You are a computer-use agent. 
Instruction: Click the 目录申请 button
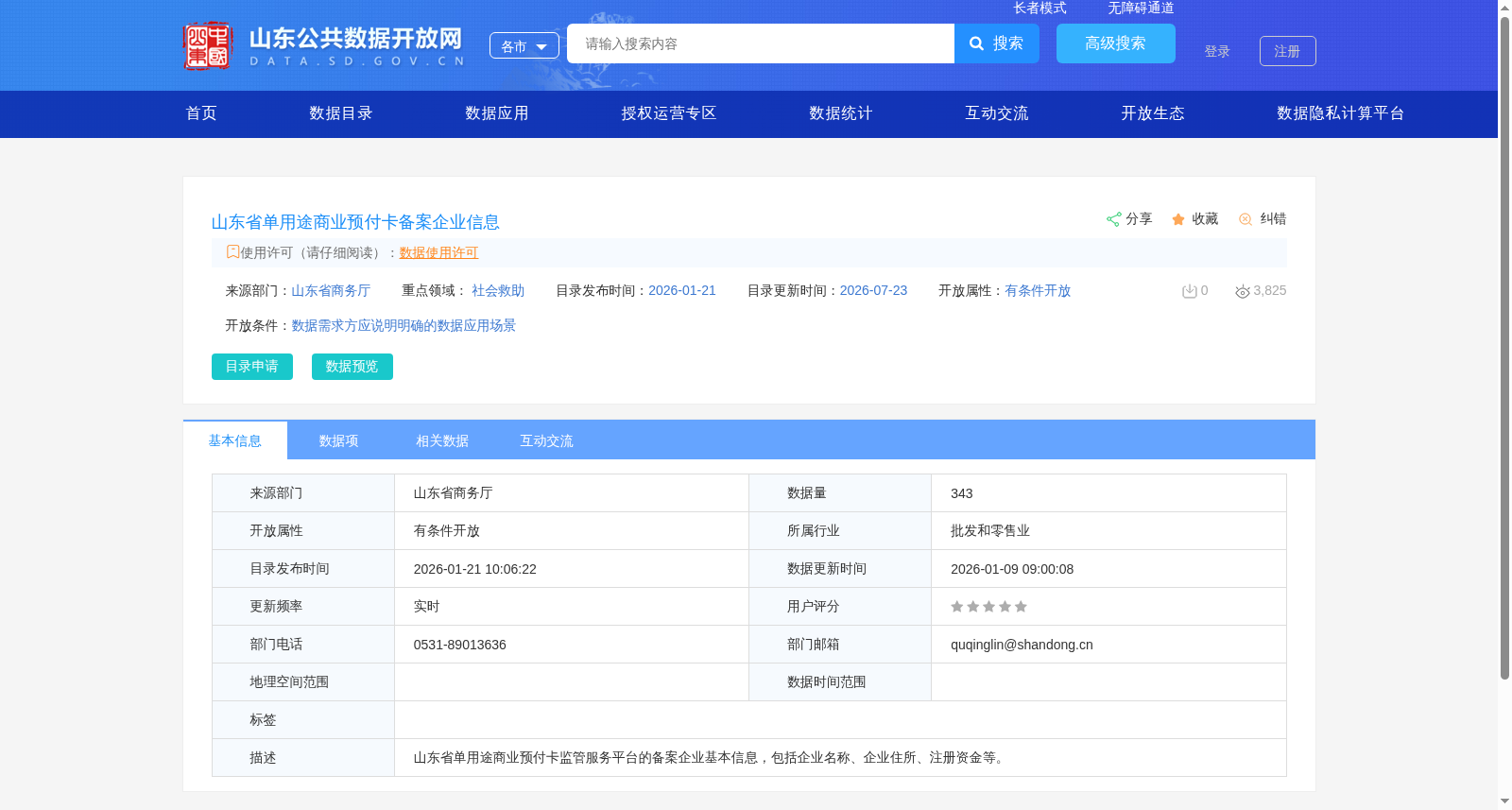(x=252, y=367)
